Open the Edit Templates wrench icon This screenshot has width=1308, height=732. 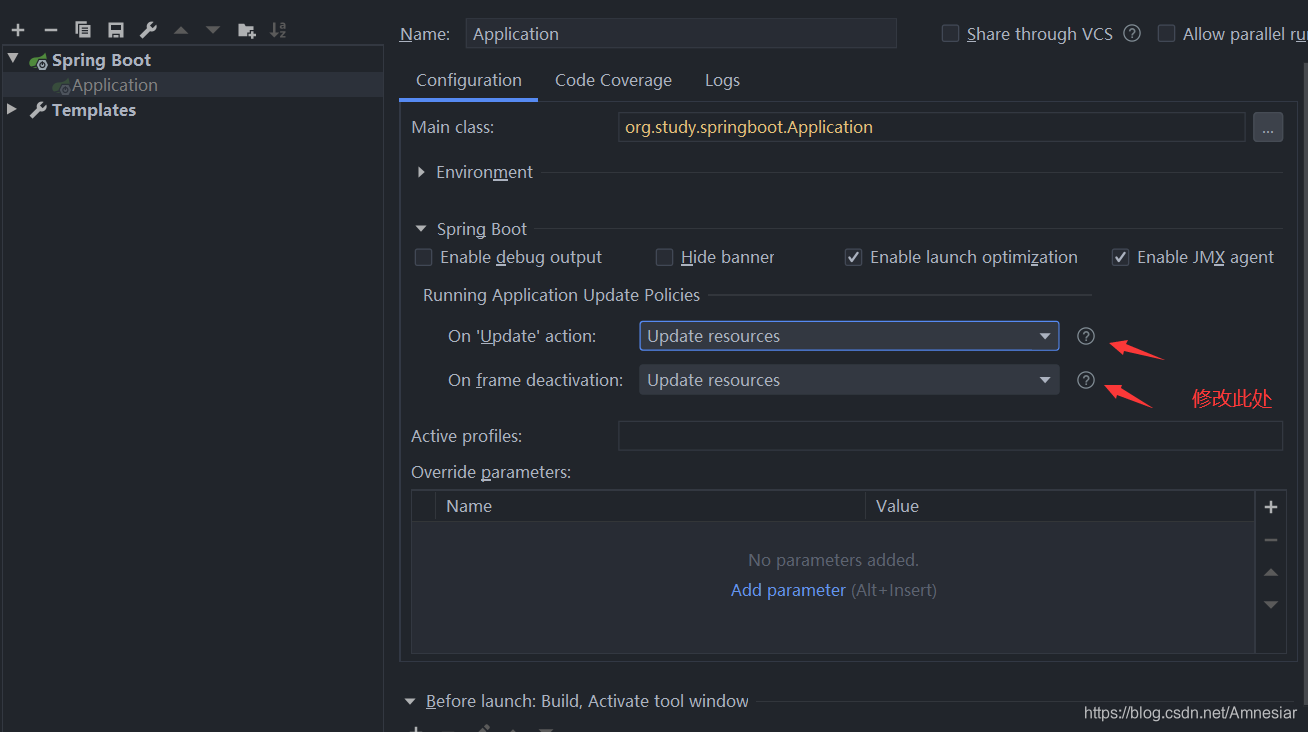tap(148, 30)
